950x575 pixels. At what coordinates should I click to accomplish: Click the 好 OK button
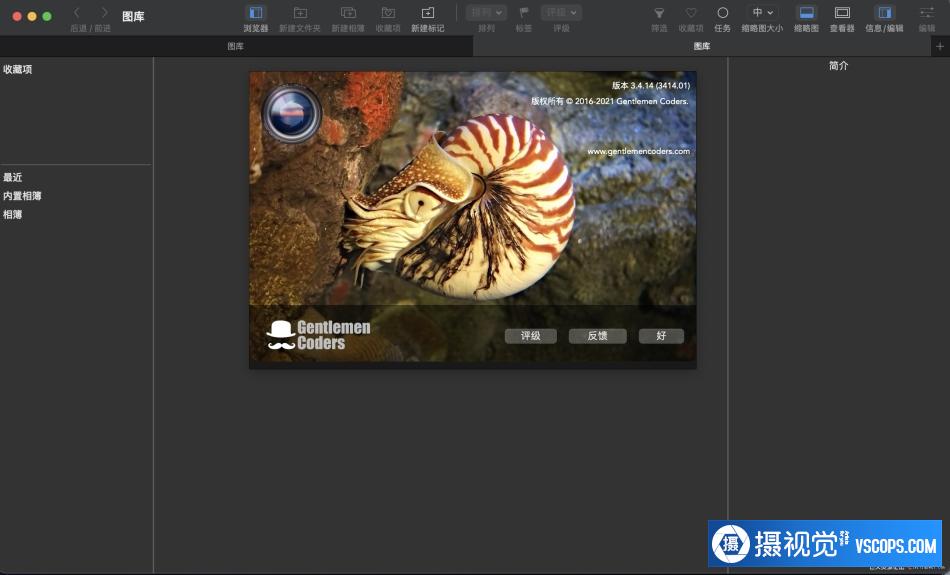[x=661, y=336]
